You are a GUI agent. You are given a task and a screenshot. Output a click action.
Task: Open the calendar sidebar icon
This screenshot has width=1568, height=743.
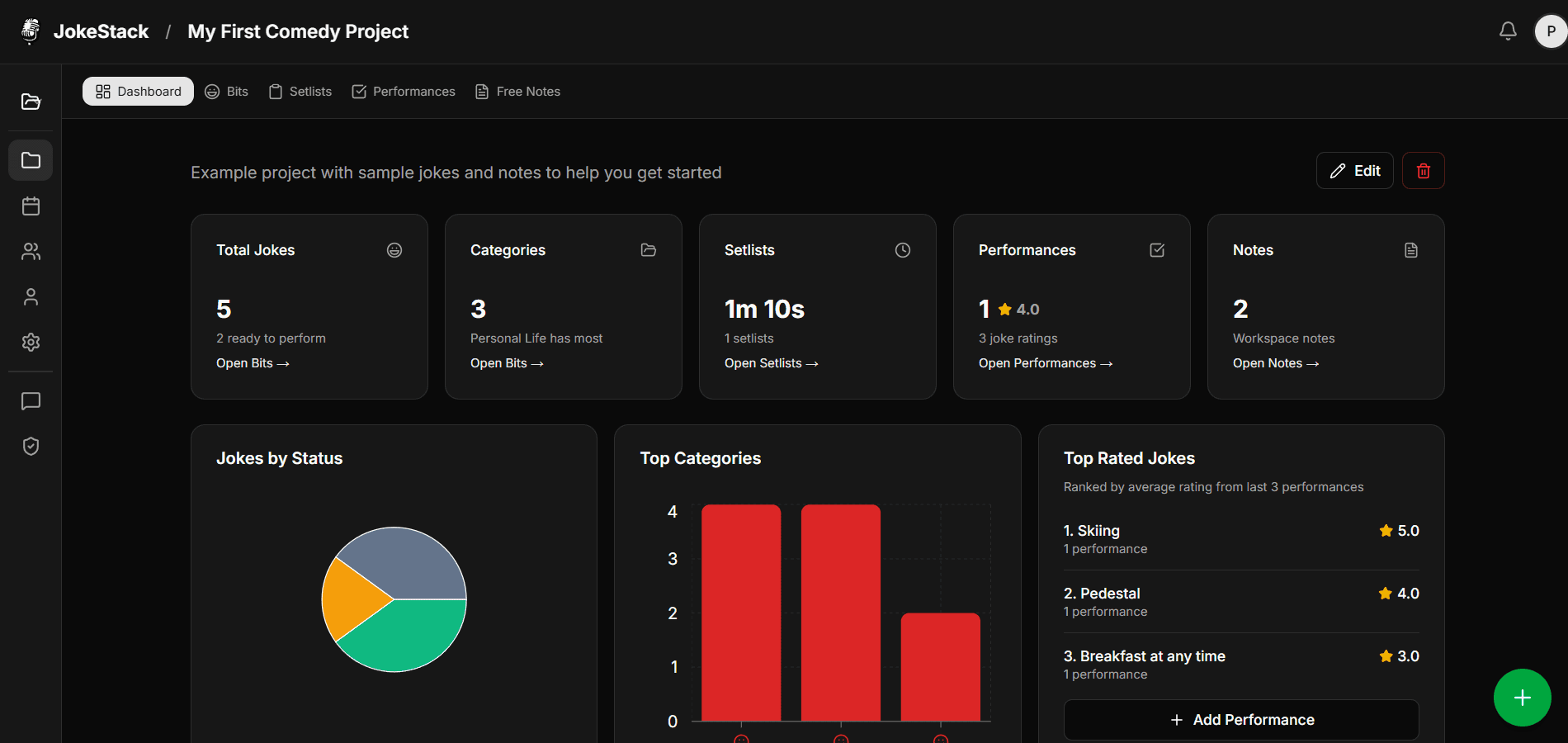31,206
